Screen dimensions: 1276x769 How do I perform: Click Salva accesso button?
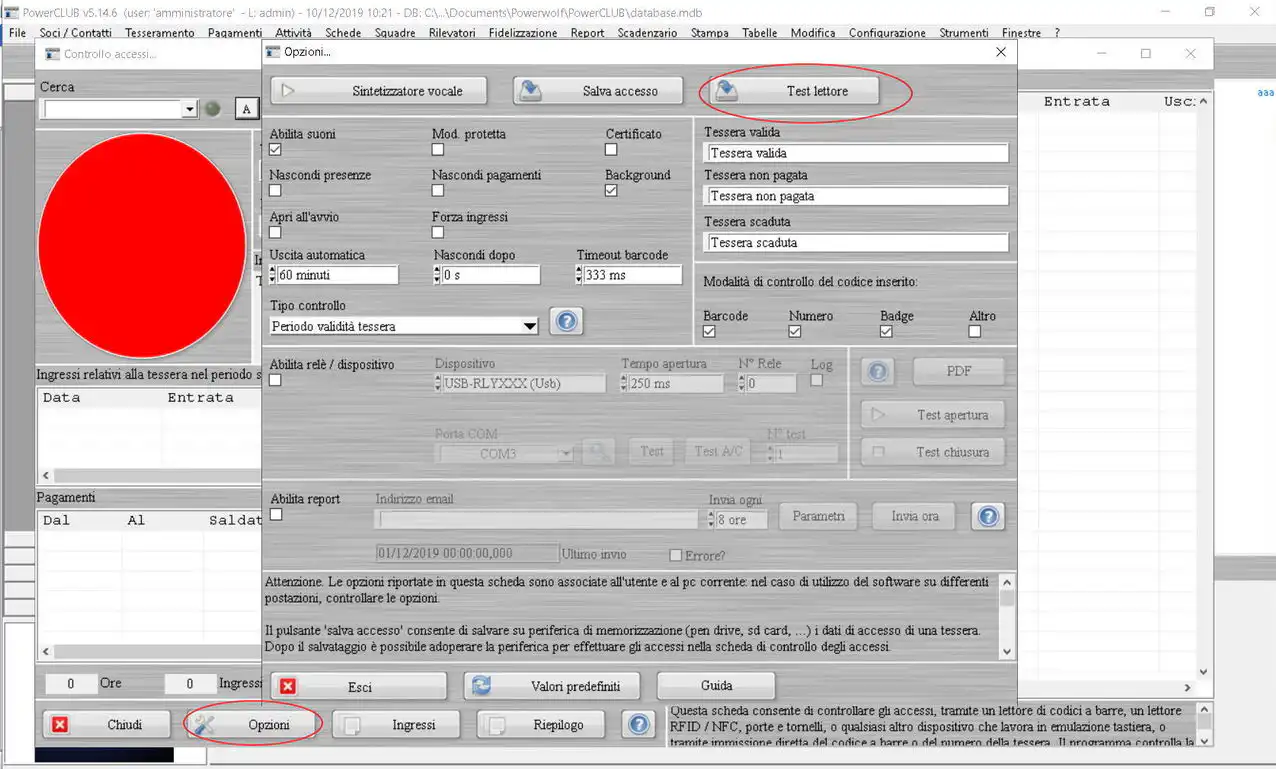click(x=599, y=91)
